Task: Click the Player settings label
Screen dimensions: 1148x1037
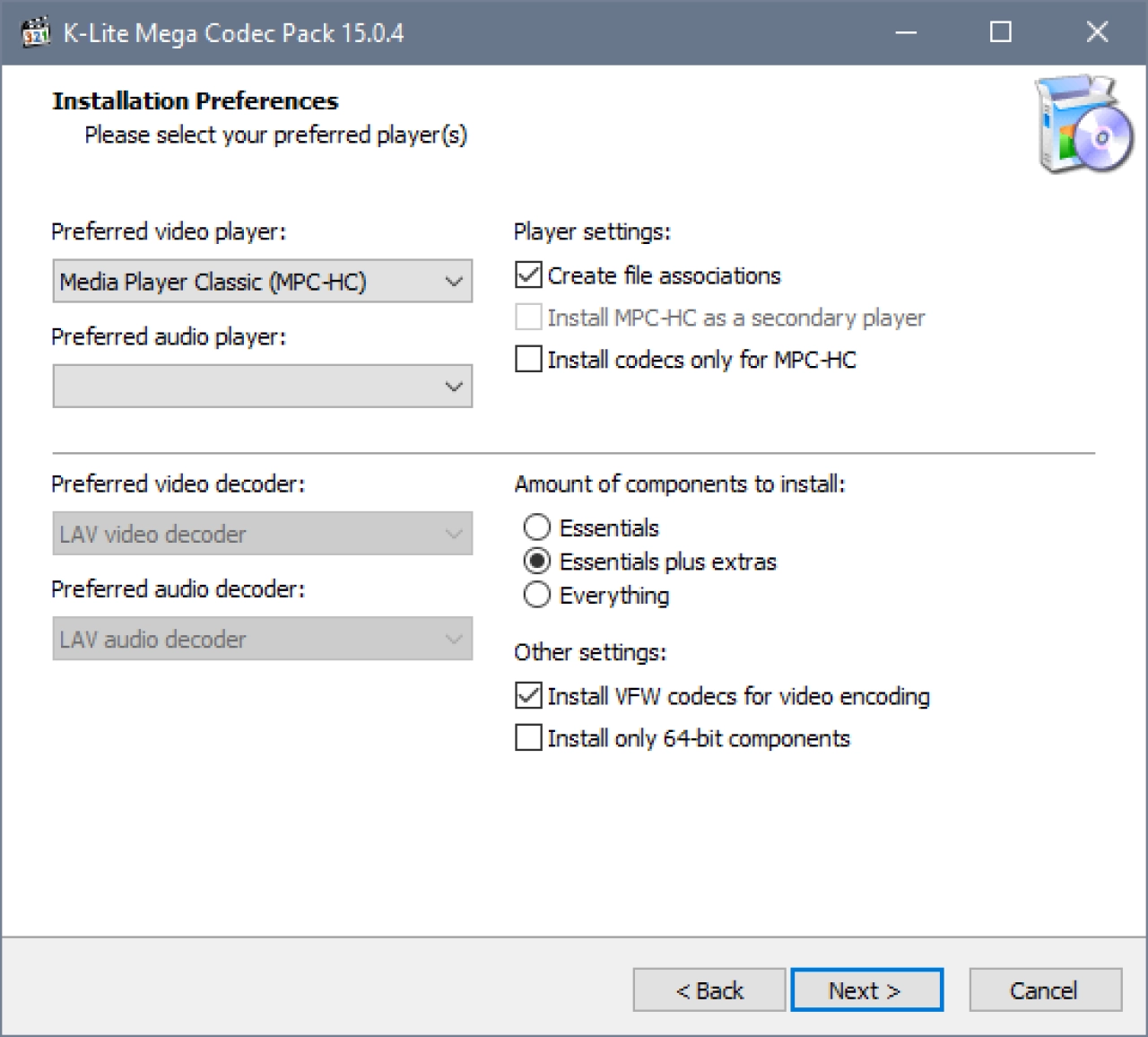Action: click(592, 232)
